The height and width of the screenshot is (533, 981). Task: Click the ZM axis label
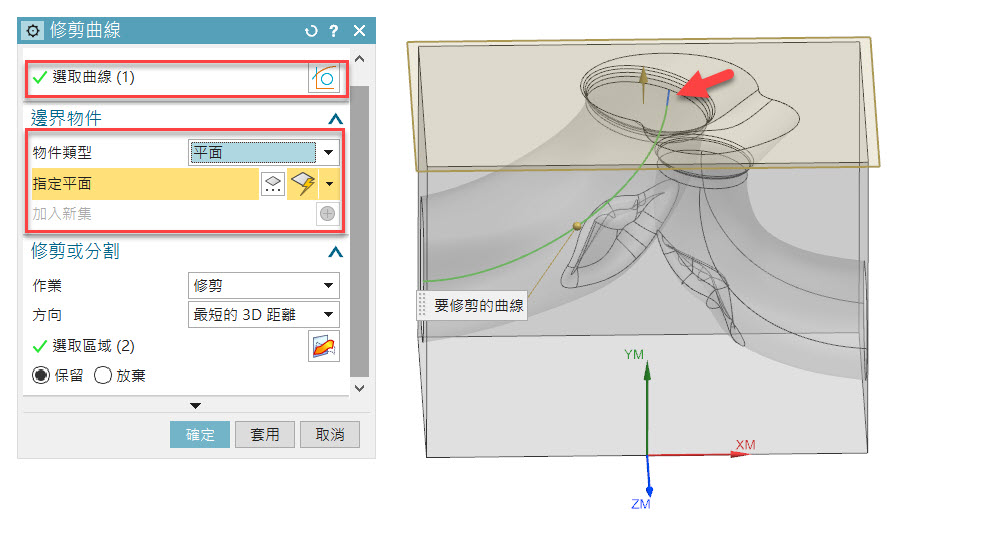(x=641, y=504)
